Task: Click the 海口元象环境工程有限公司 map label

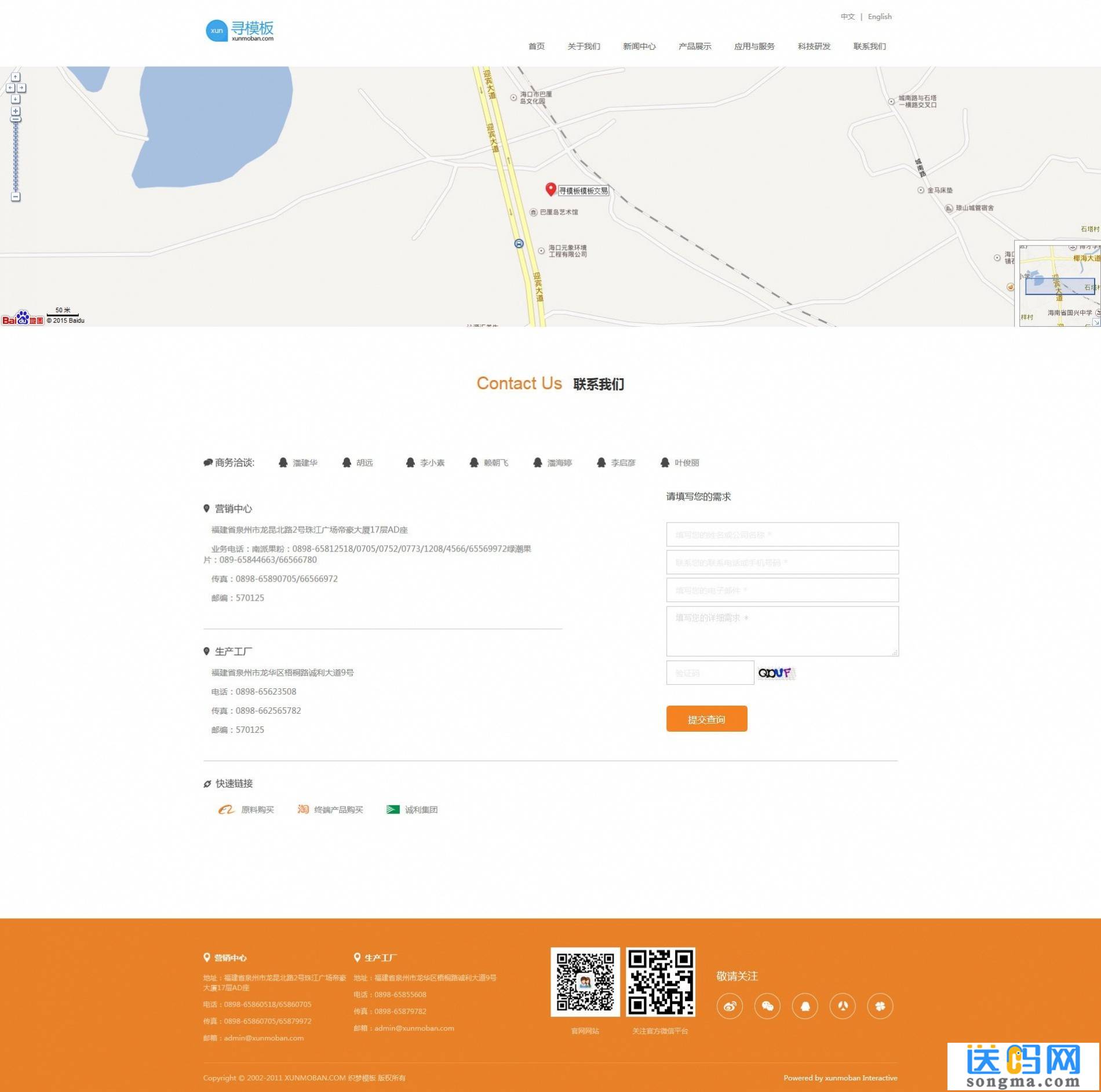Action: pyautogui.click(x=567, y=251)
